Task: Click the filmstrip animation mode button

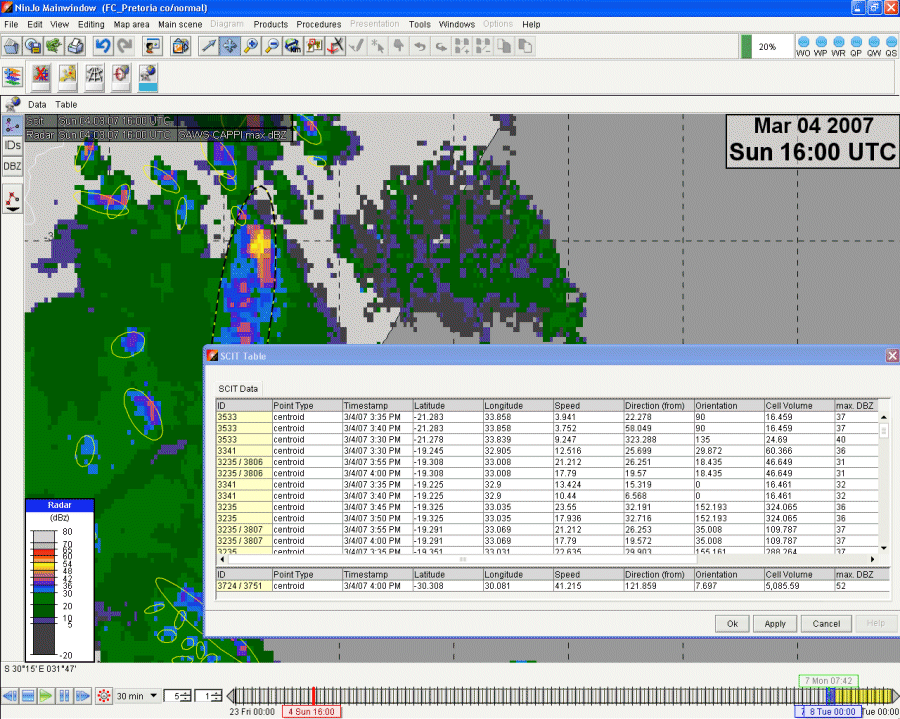Action: [x=28, y=696]
